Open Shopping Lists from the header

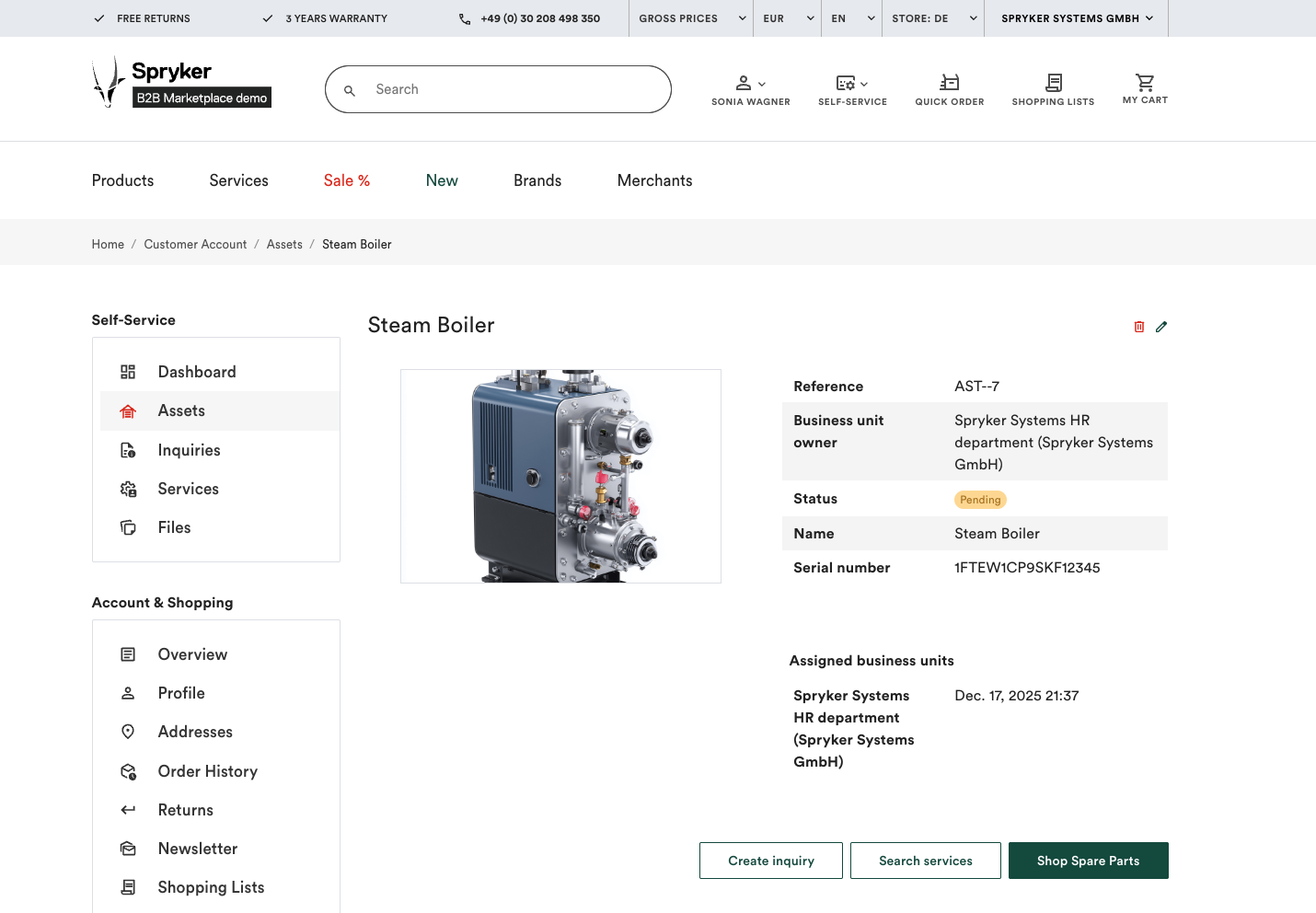(1053, 87)
